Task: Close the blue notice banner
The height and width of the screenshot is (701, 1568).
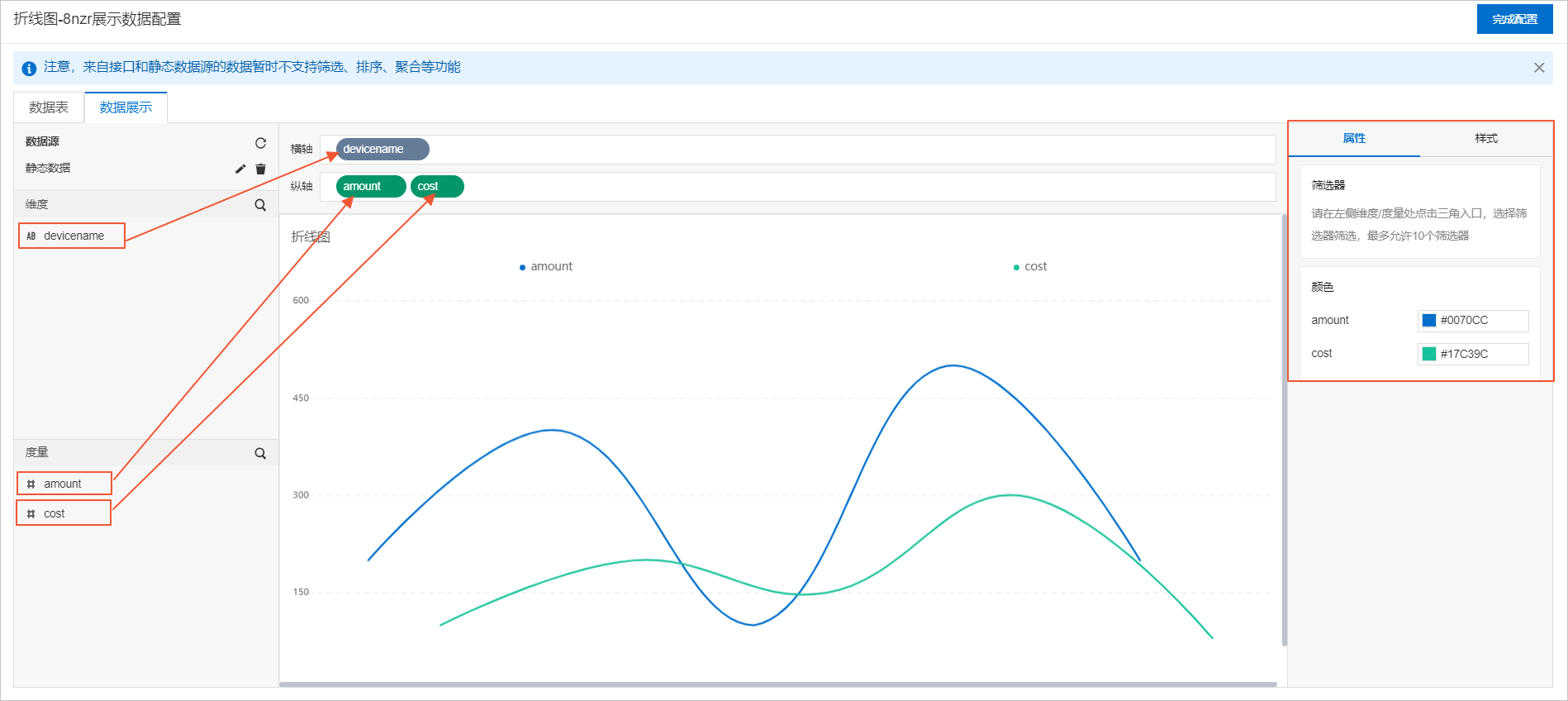Action: (x=1539, y=68)
